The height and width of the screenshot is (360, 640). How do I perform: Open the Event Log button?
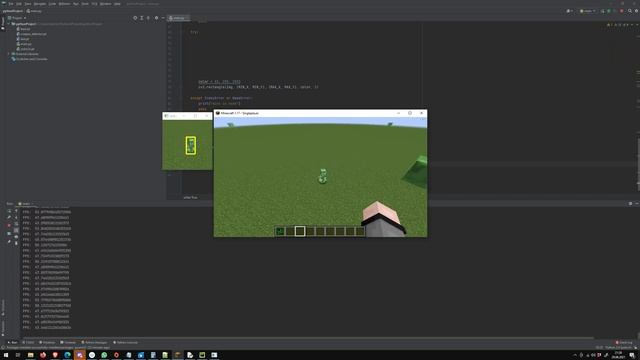624,342
